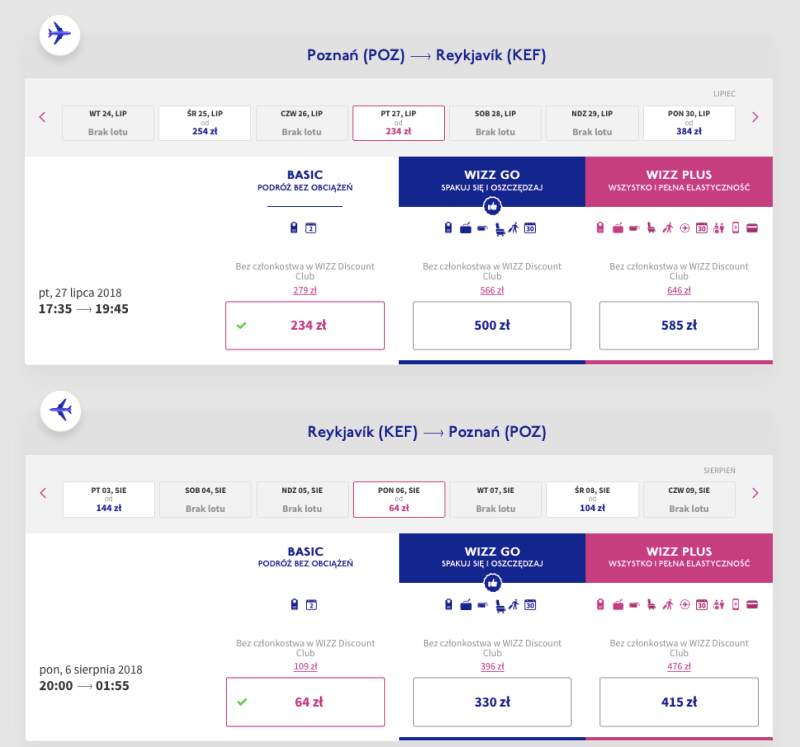Click the outbound time 17:35 → 19:45
Screen dimensions: 800x747
[84, 309]
